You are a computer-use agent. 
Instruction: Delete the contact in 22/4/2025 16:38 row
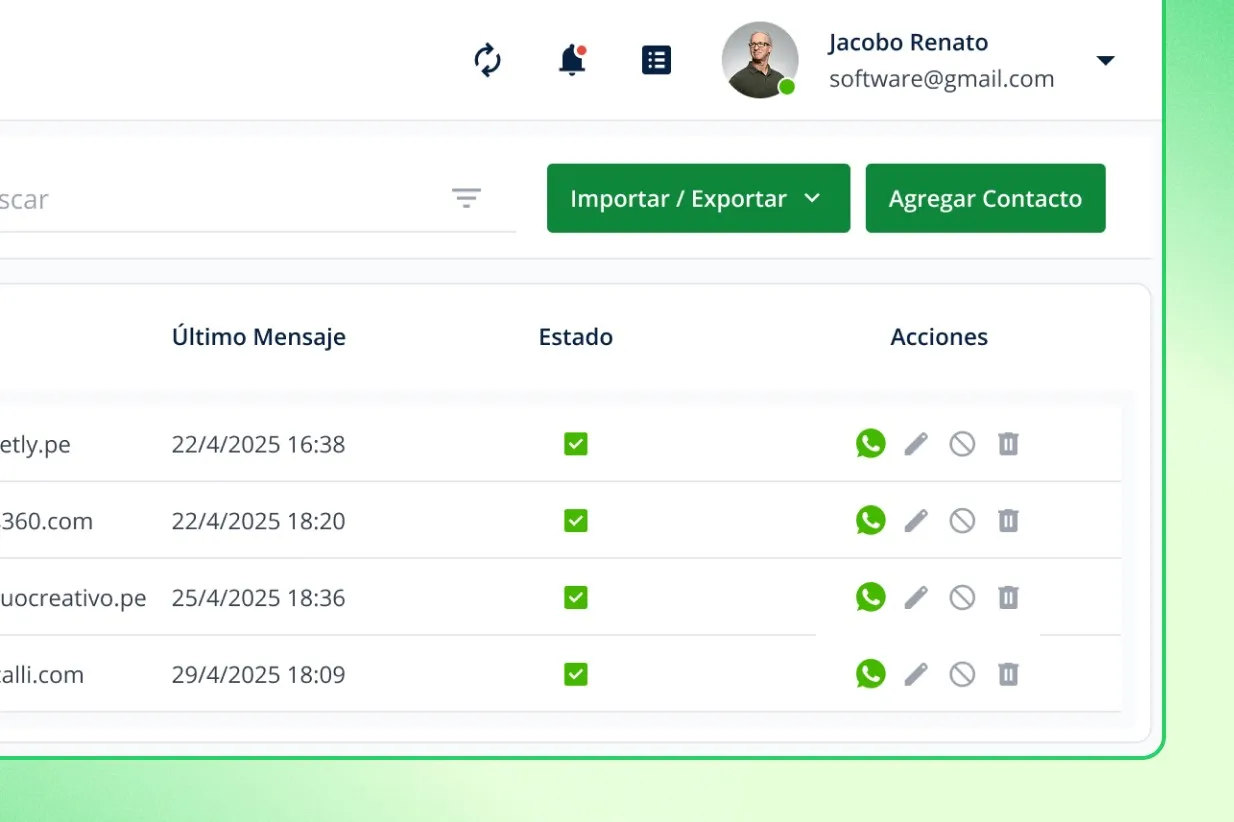click(1008, 444)
